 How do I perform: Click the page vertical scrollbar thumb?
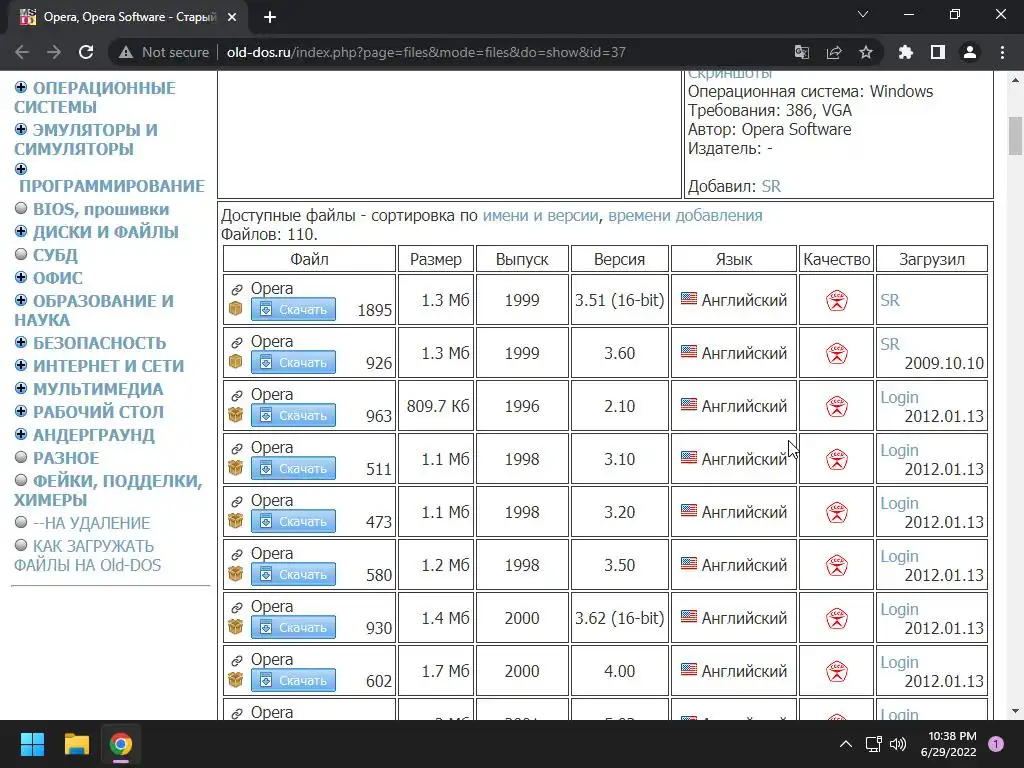[1015, 136]
